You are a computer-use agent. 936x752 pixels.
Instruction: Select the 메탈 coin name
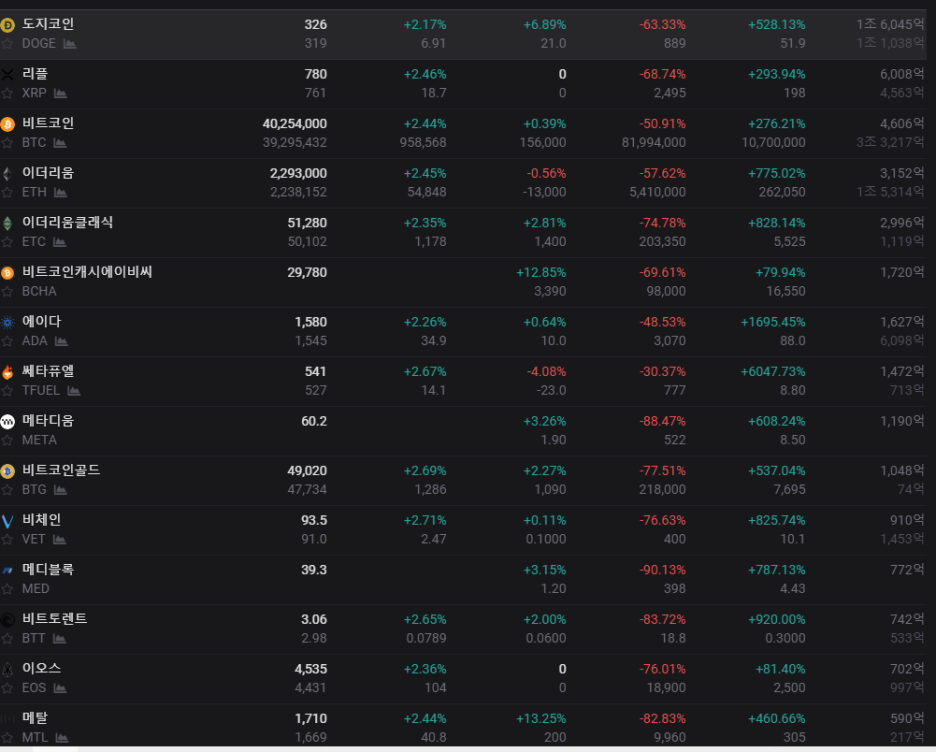click(35, 717)
